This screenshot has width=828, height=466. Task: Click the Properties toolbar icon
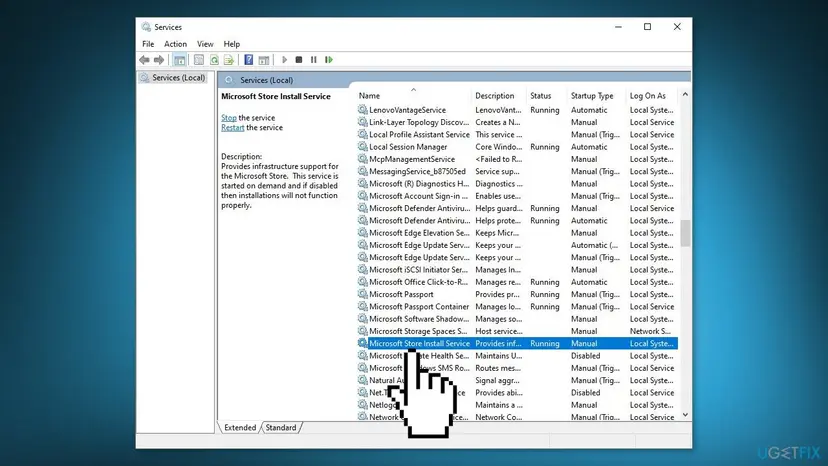click(199, 60)
